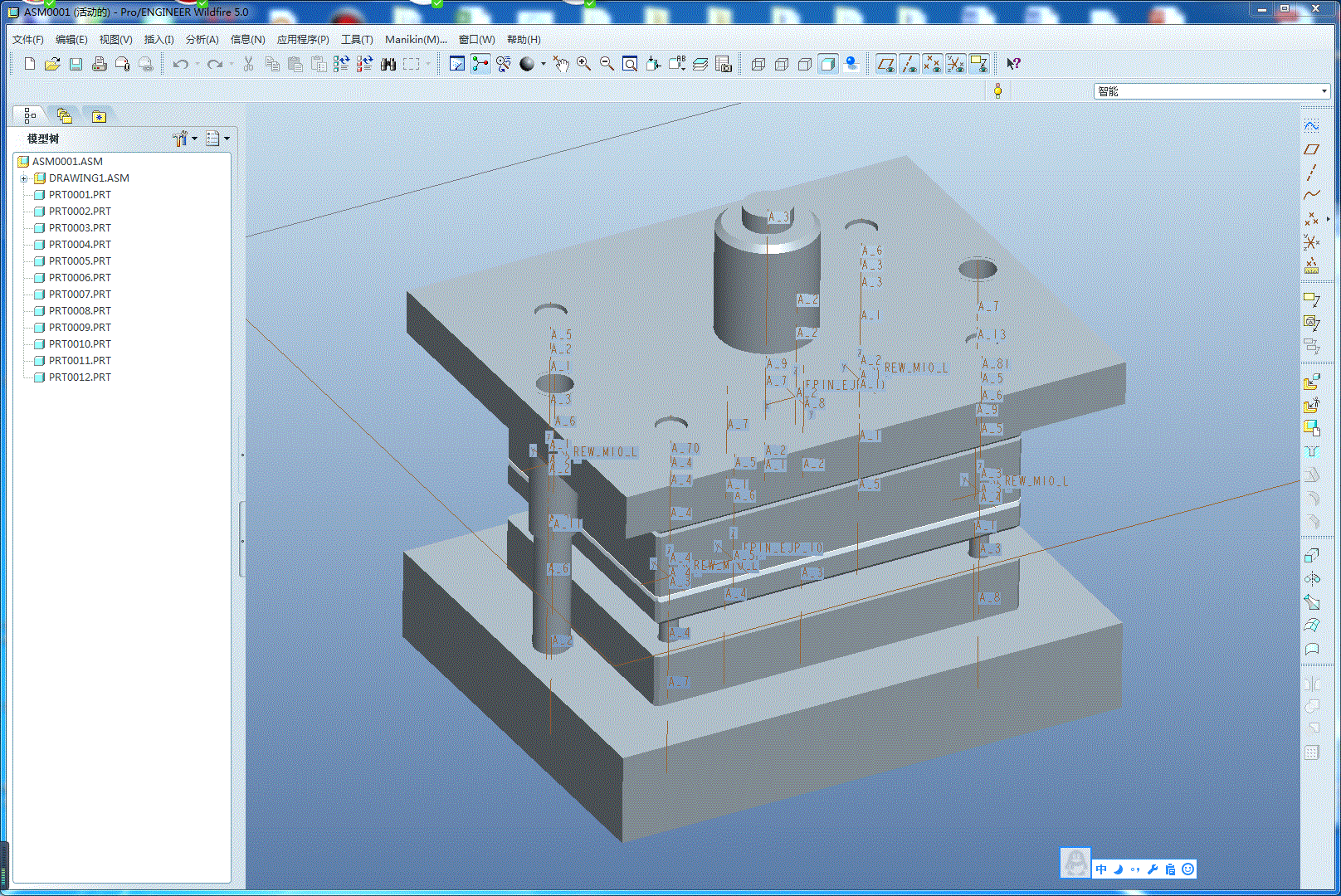Click the binoculars Find tool
This screenshot has height=896, width=1341.
[x=388, y=64]
